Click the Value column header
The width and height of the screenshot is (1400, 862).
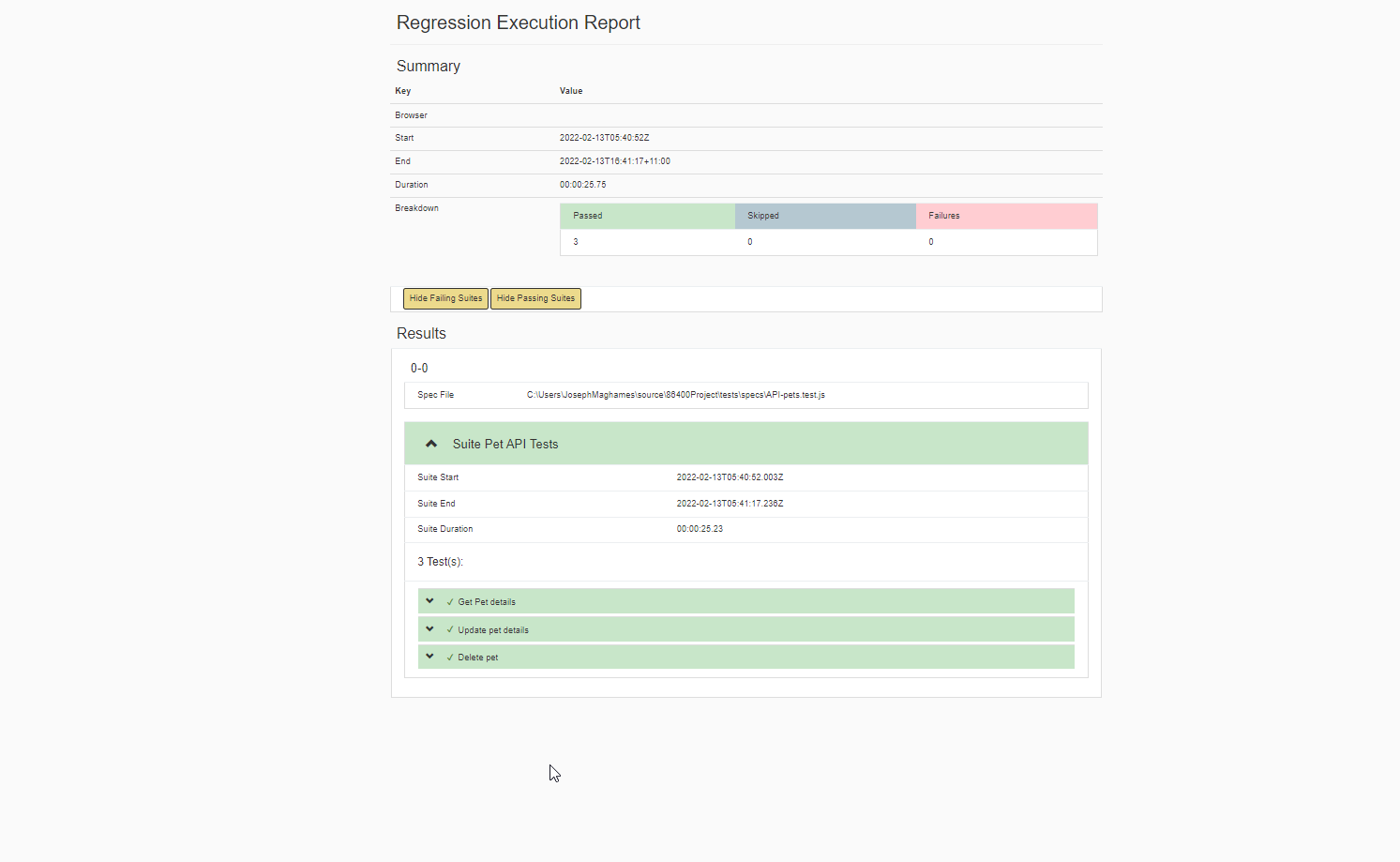[571, 91]
